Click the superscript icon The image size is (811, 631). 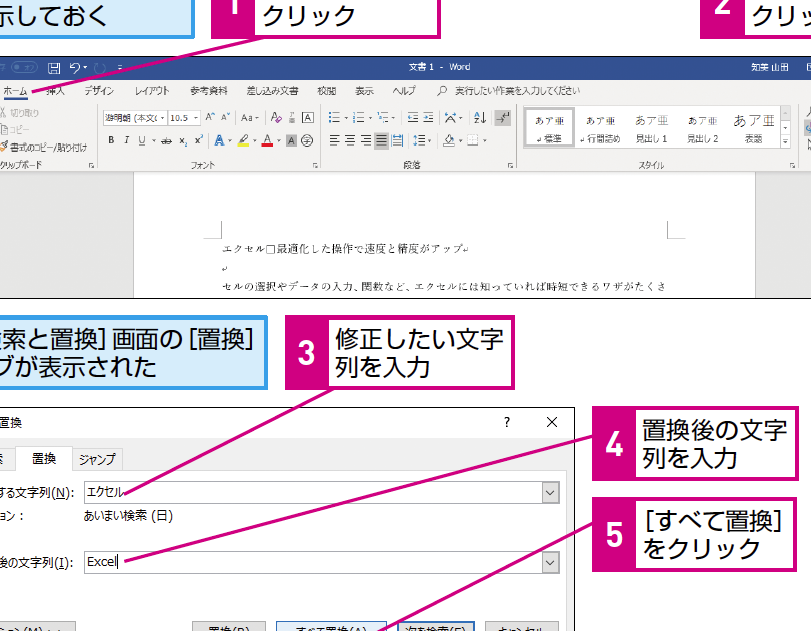tap(198, 138)
